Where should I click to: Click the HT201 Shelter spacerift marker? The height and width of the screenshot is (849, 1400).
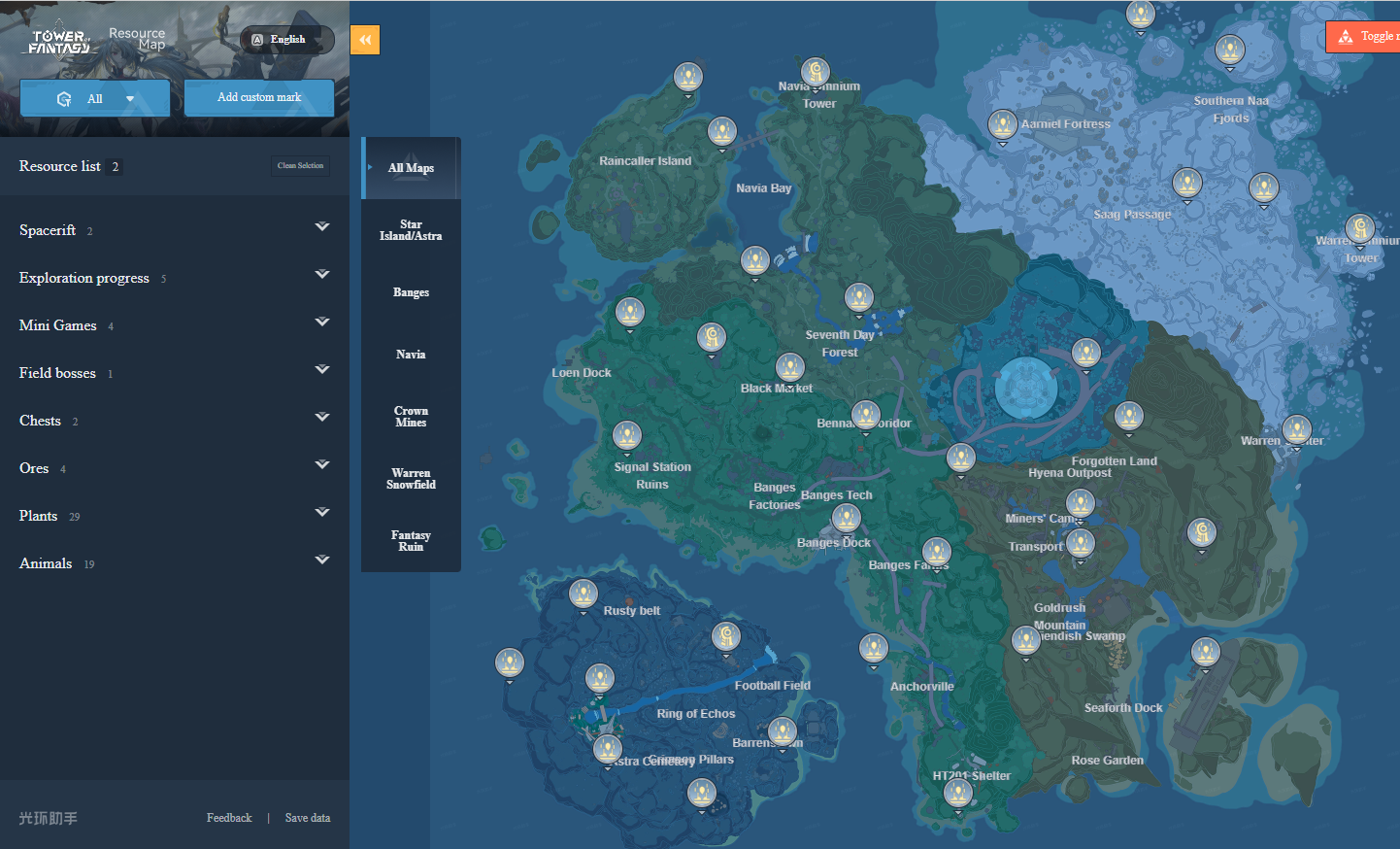[x=958, y=794]
